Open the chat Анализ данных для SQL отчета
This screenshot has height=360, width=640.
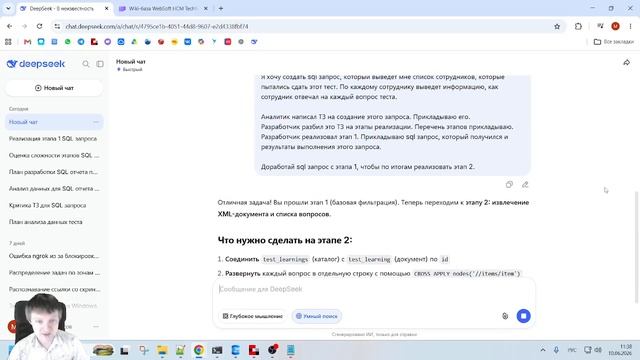coord(53,189)
